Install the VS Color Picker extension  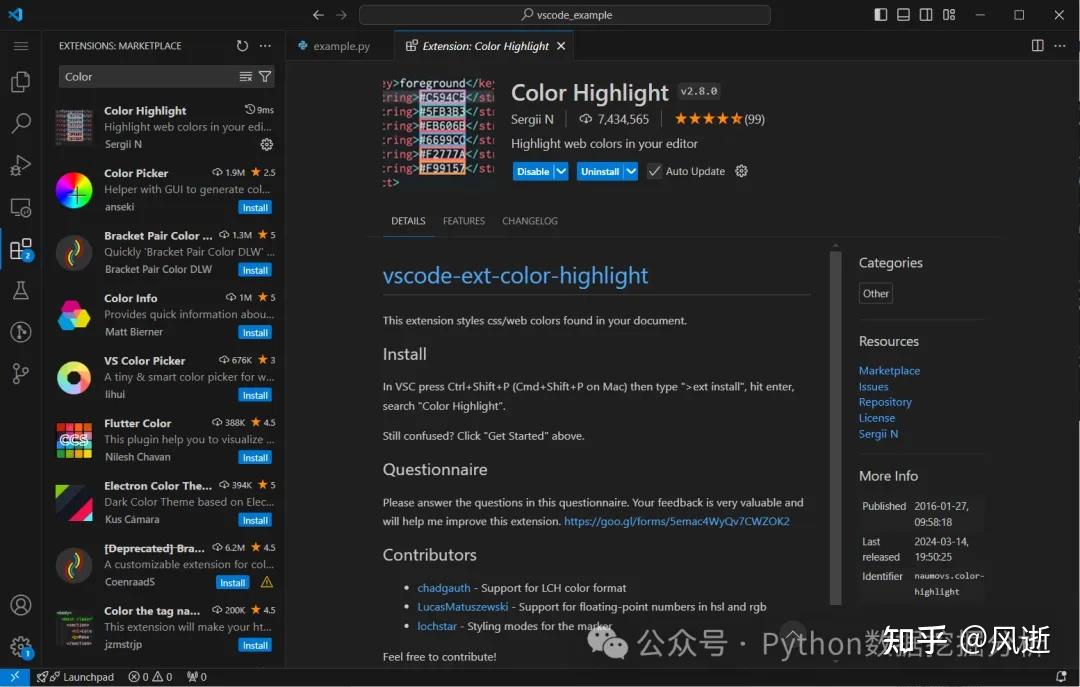click(255, 396)
